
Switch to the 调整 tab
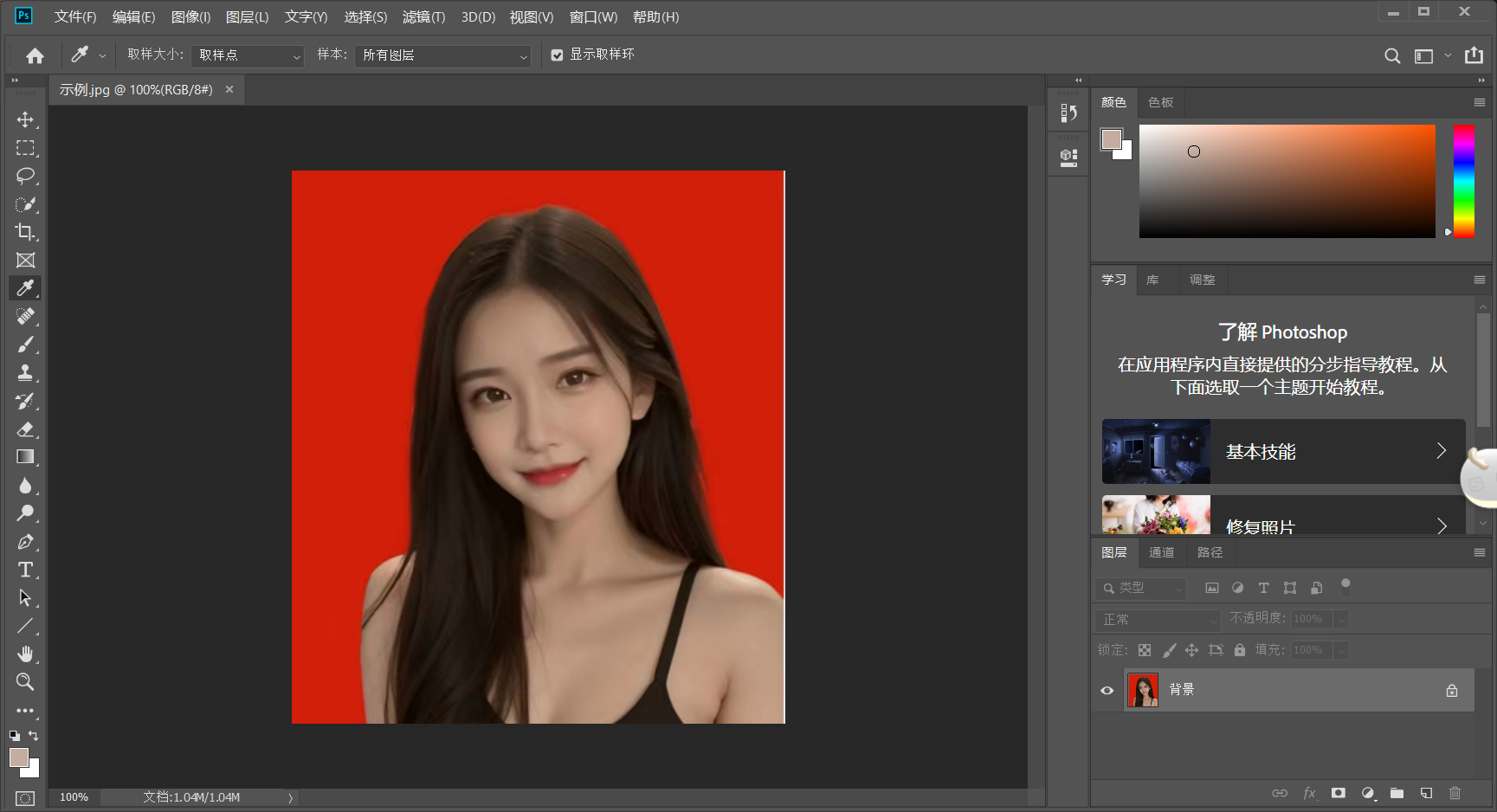pos(1203,280)
